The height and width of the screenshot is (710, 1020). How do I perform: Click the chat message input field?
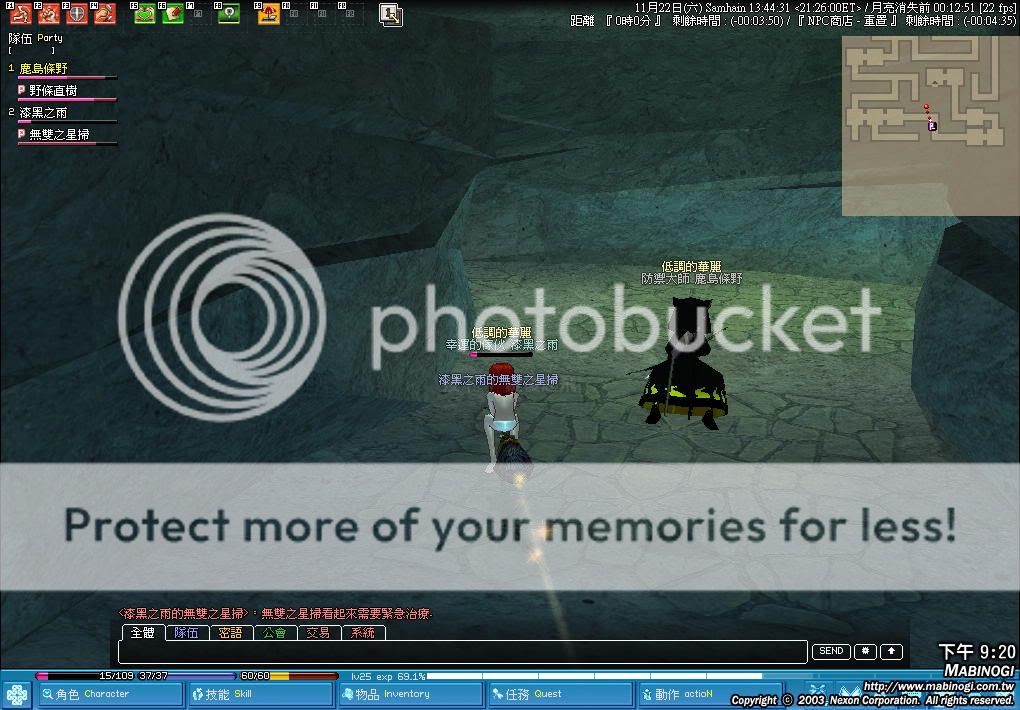[x=462, y=652]
